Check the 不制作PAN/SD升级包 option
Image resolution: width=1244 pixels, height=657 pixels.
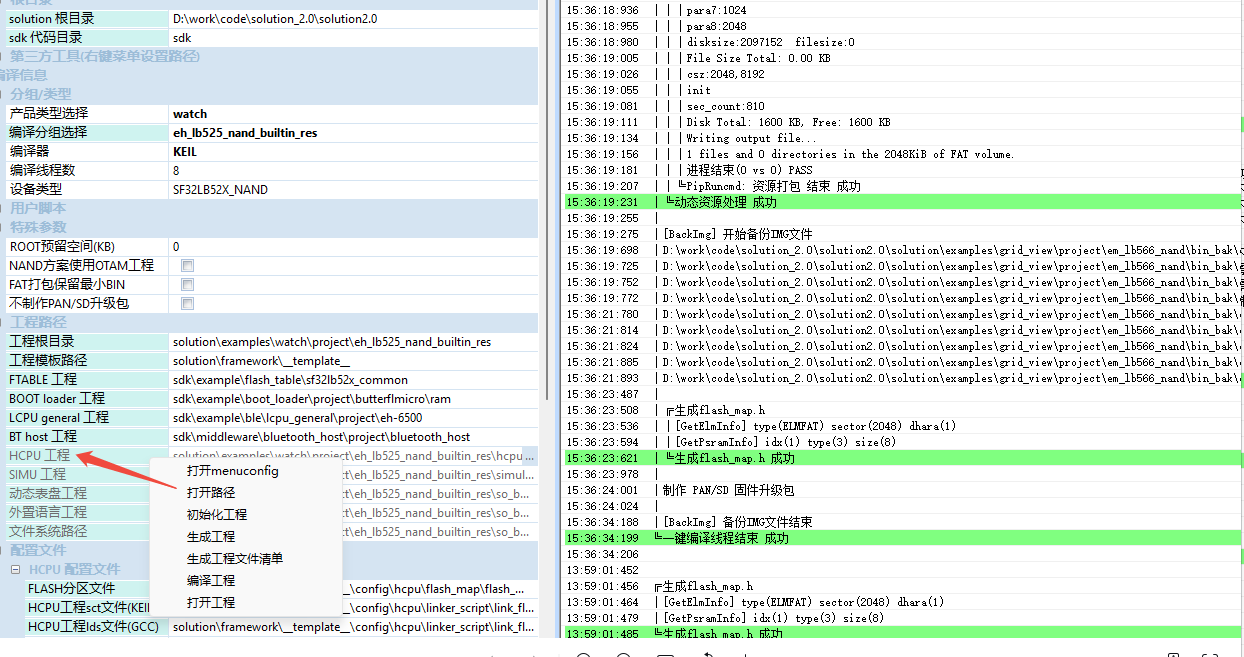click(187, 304)
